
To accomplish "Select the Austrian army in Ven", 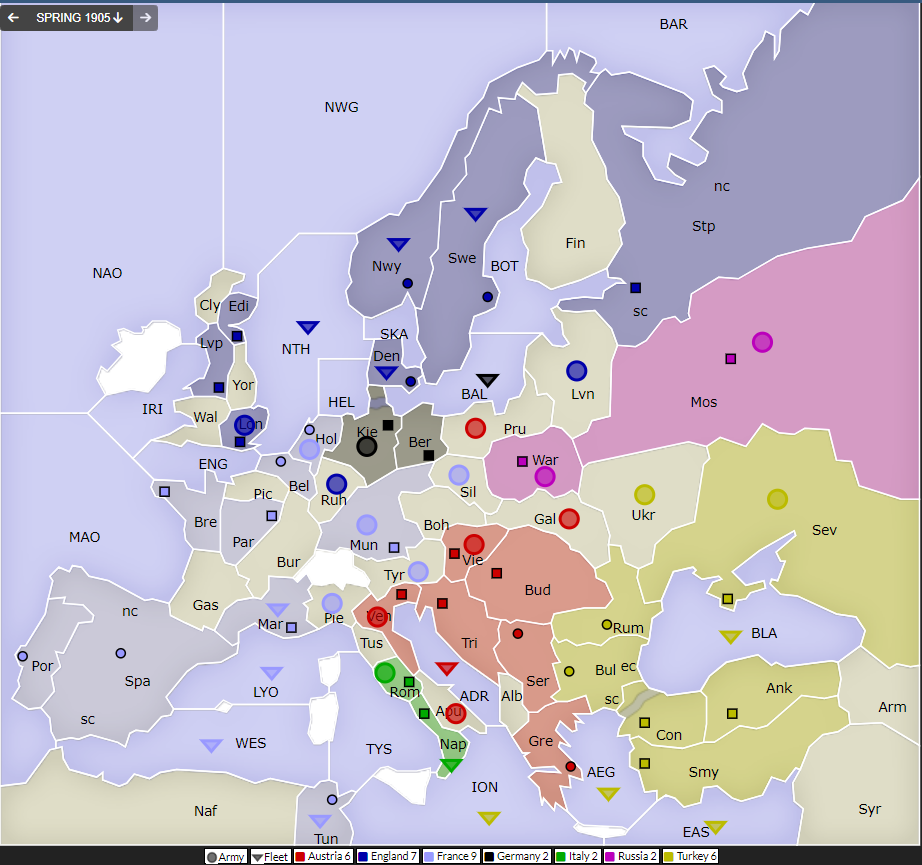I will (377, 617).
